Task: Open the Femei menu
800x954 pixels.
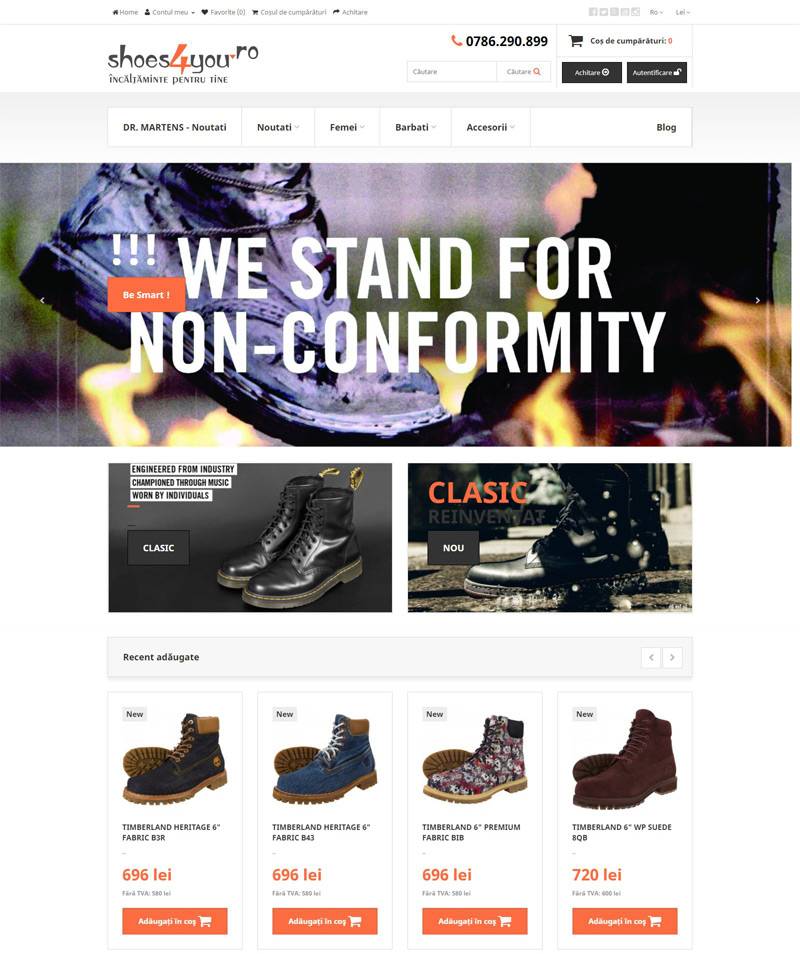Action: [x=347, y=127]
